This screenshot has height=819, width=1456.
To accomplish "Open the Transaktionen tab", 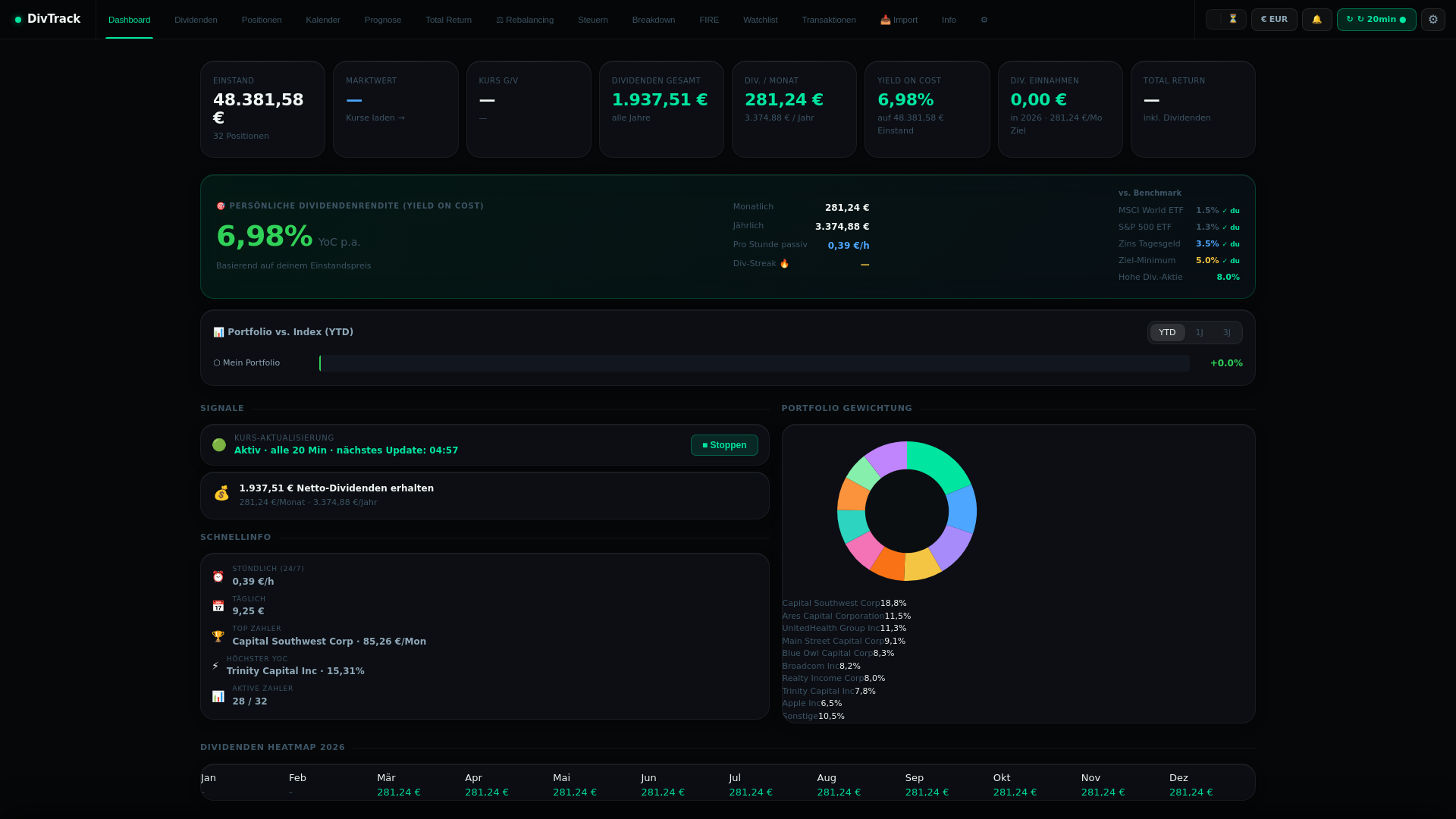I will pyautogui.click(x=829, y=20).
